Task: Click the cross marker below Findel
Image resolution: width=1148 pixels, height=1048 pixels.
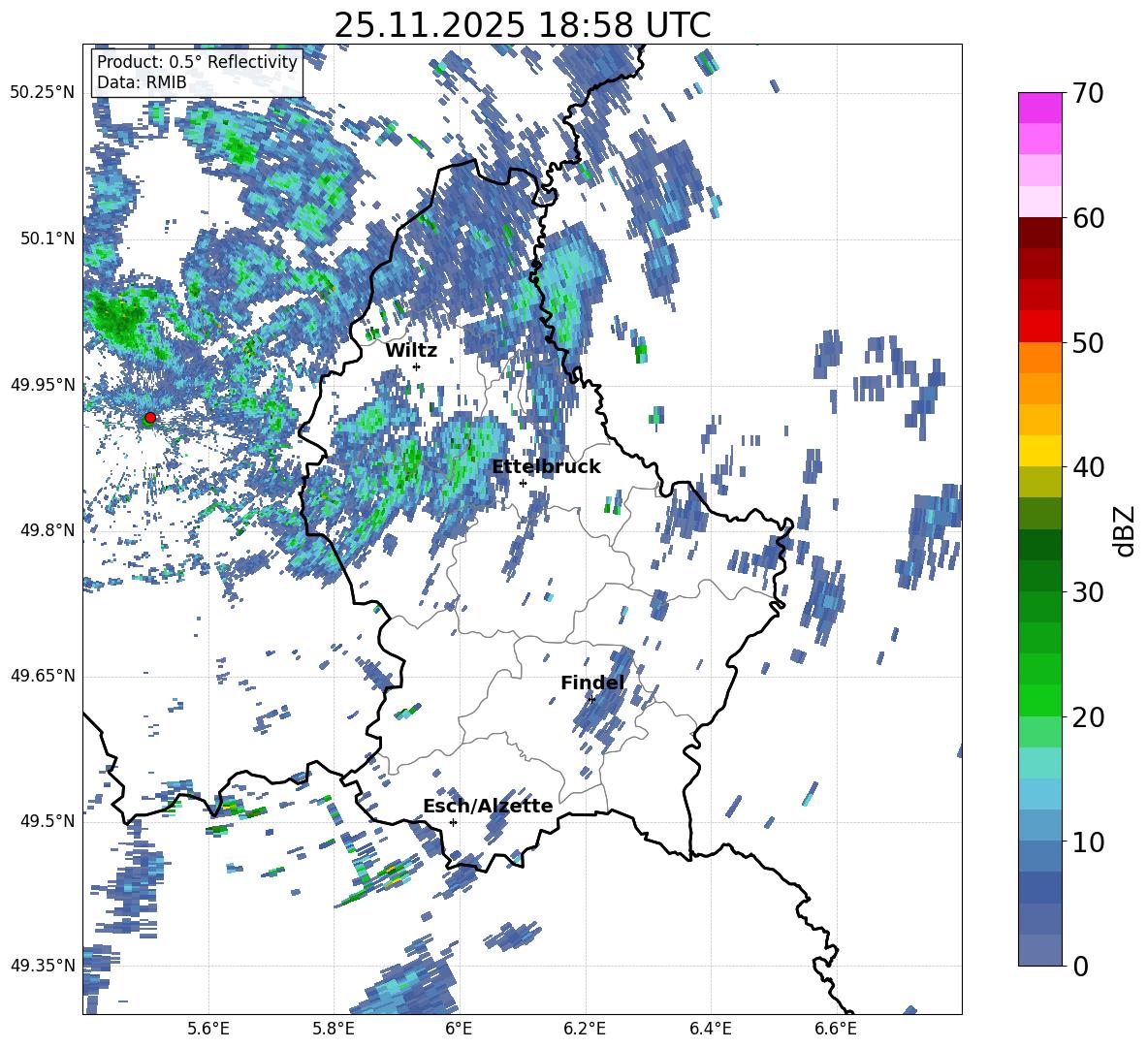Action: [x=592, y=699]
